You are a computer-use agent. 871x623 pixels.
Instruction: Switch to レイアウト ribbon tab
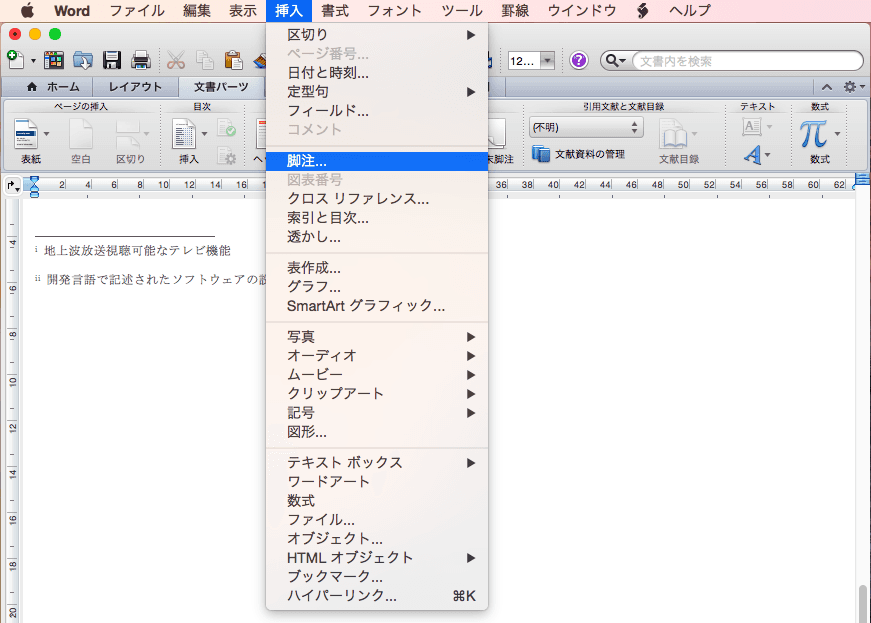click(x=136, y=87)
